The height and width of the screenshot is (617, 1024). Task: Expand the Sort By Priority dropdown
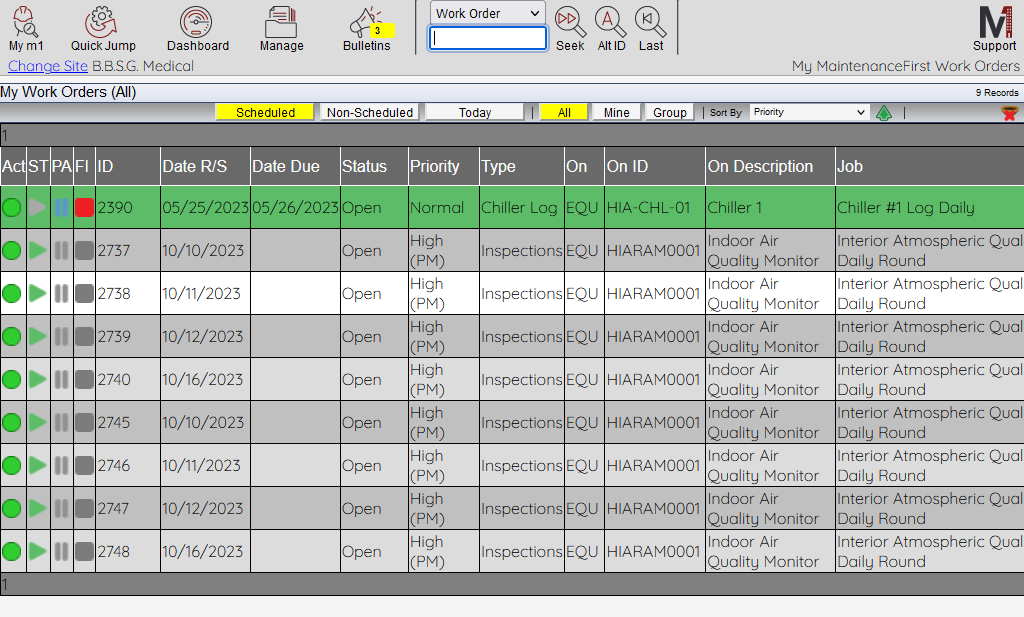click(809, 113)
